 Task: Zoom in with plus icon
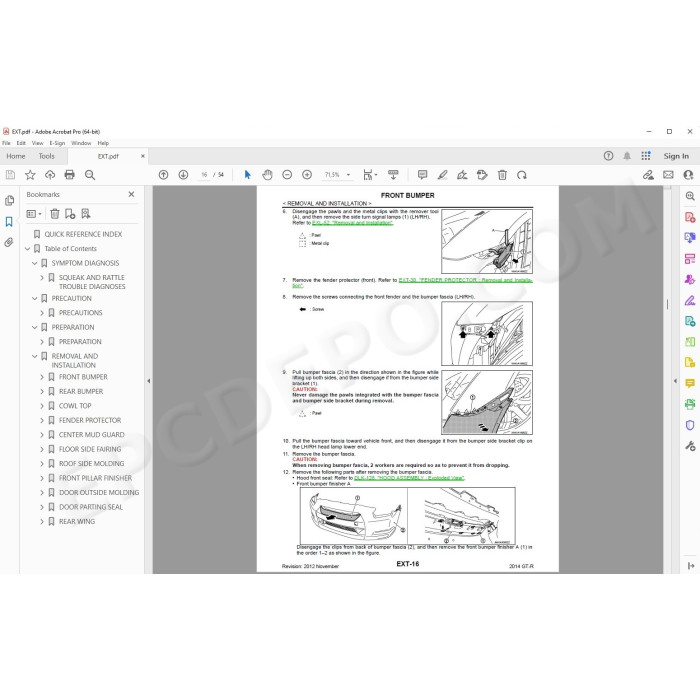click(307, 175)
